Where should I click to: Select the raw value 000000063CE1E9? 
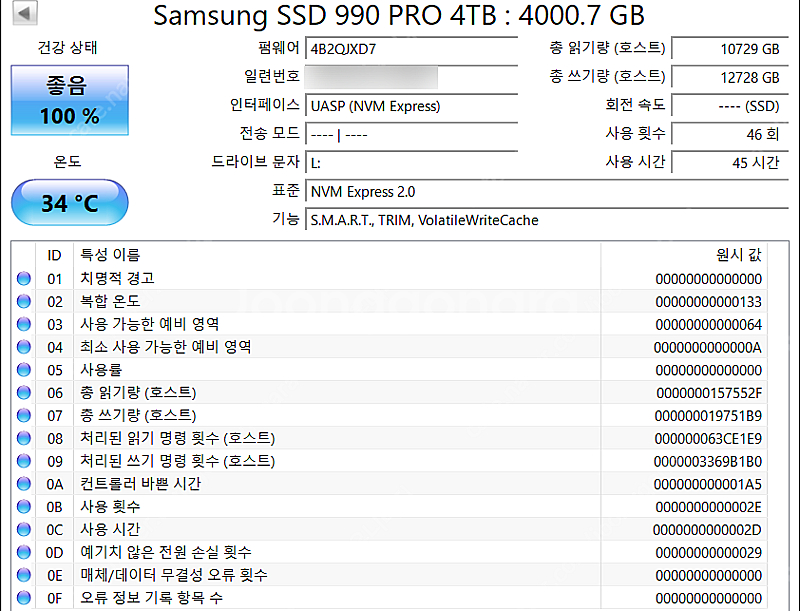click(708, 439)
